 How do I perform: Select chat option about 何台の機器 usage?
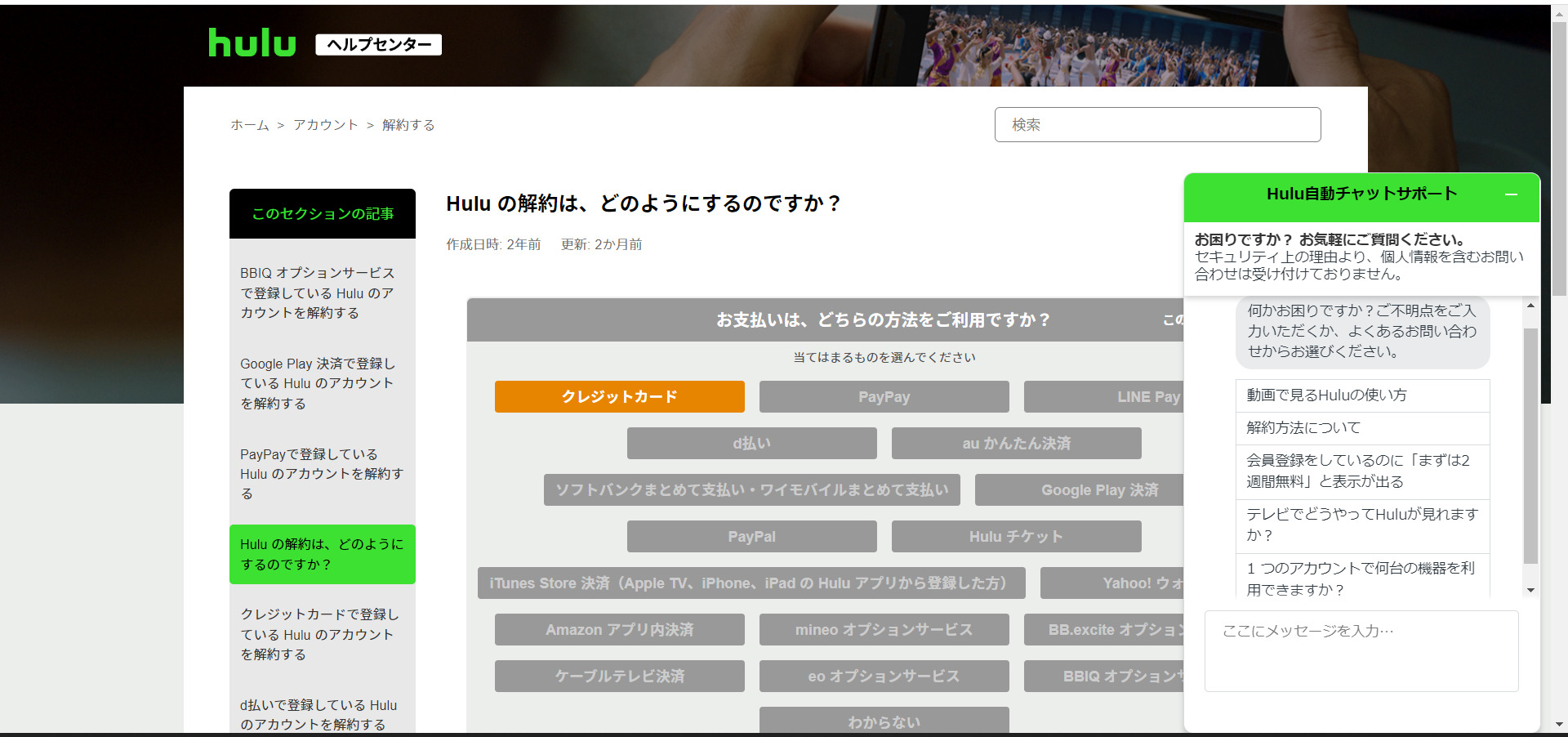(x=1362, y=576)
